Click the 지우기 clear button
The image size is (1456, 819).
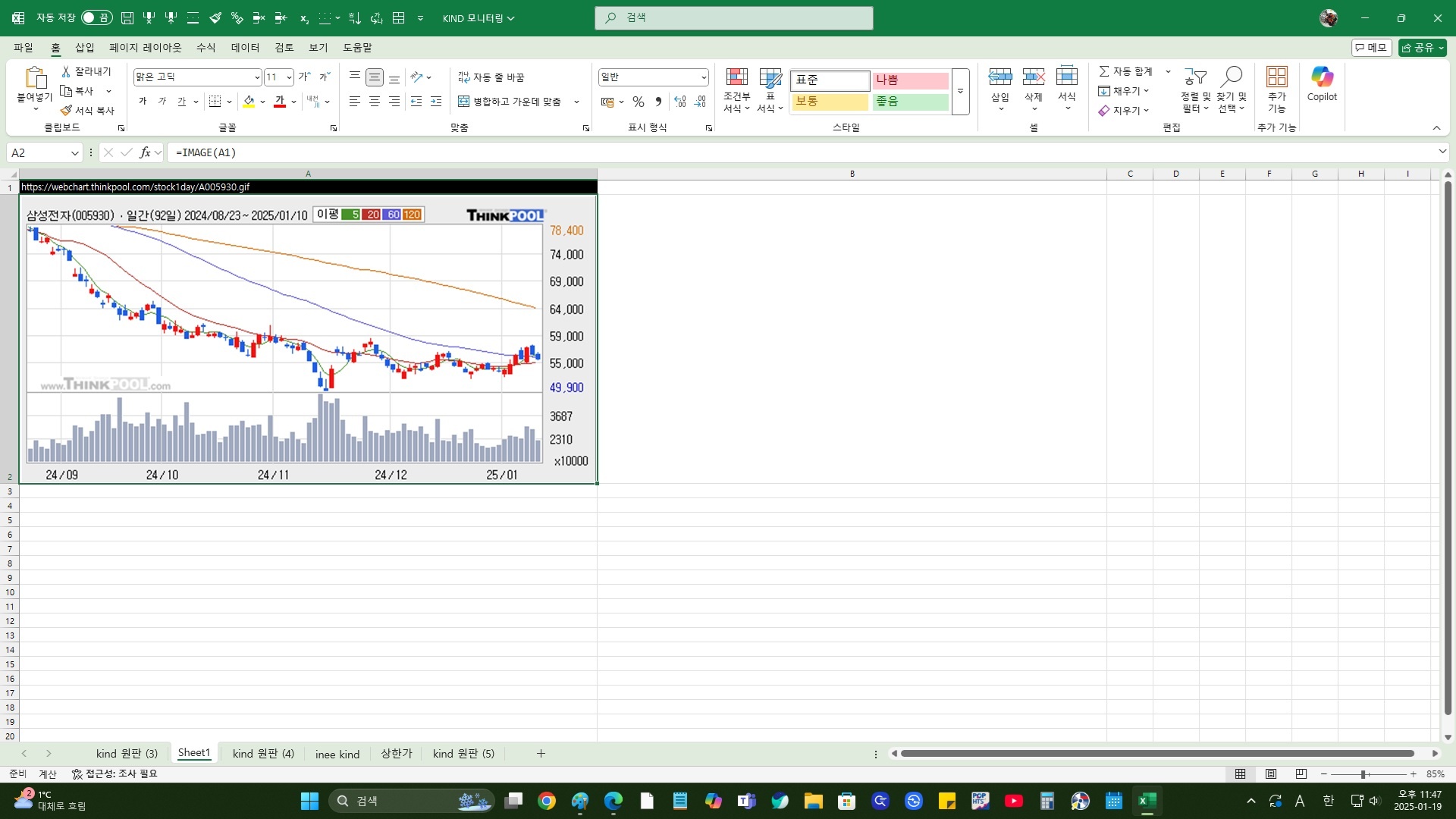[1124, 111]
